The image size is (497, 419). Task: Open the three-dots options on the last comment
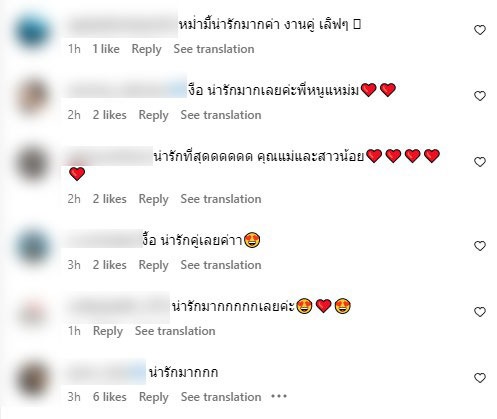point(279,396)
